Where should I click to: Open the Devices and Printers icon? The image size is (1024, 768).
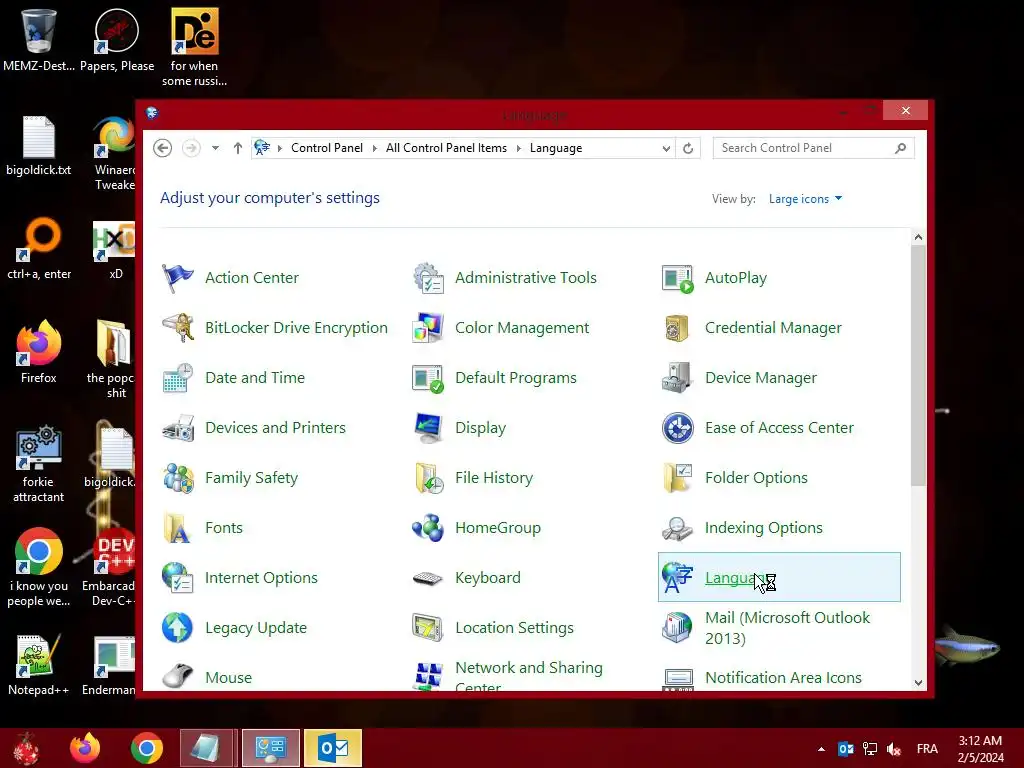point(178,428)
